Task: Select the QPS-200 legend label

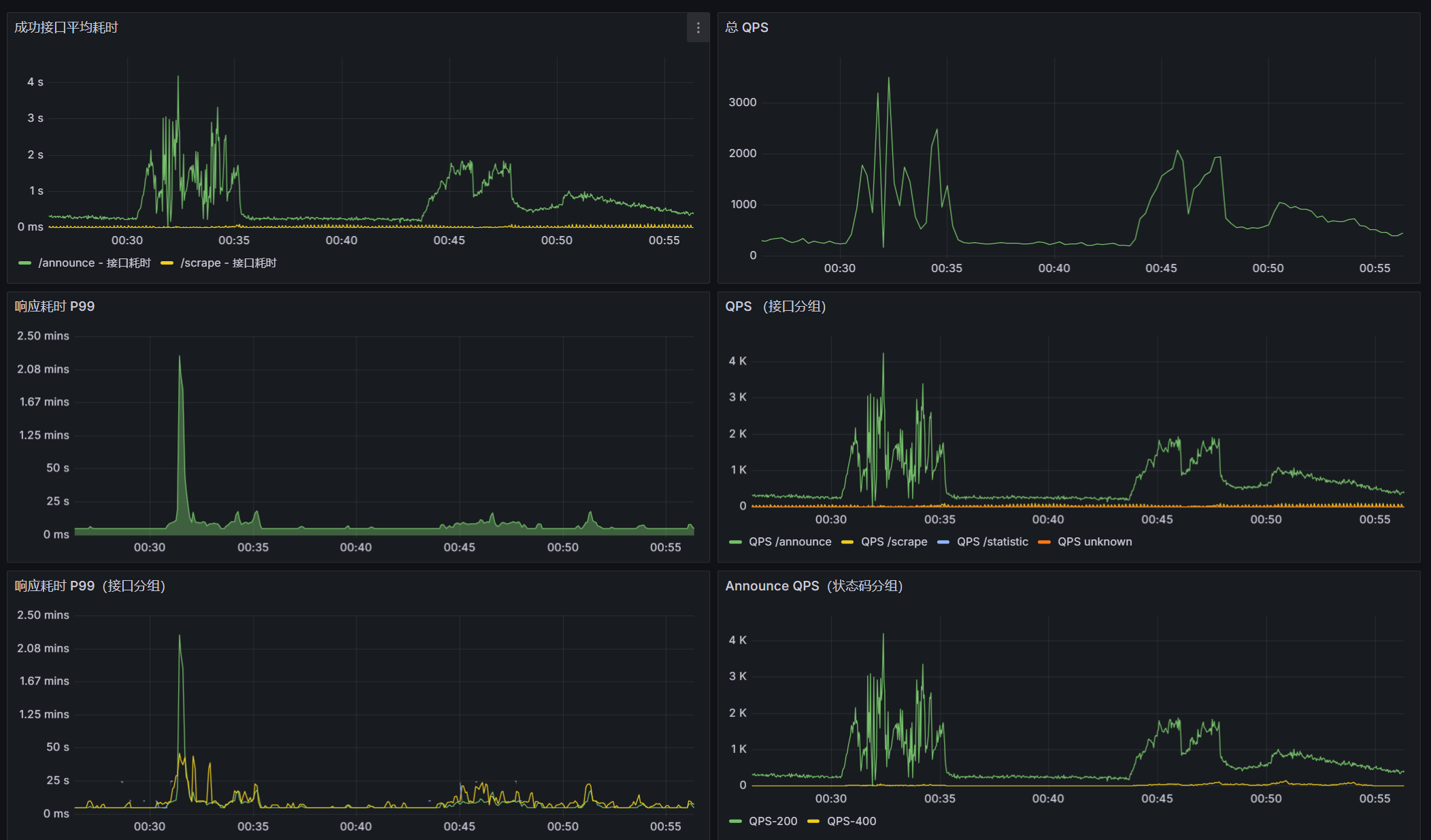Action: click(x=773, y=822)
